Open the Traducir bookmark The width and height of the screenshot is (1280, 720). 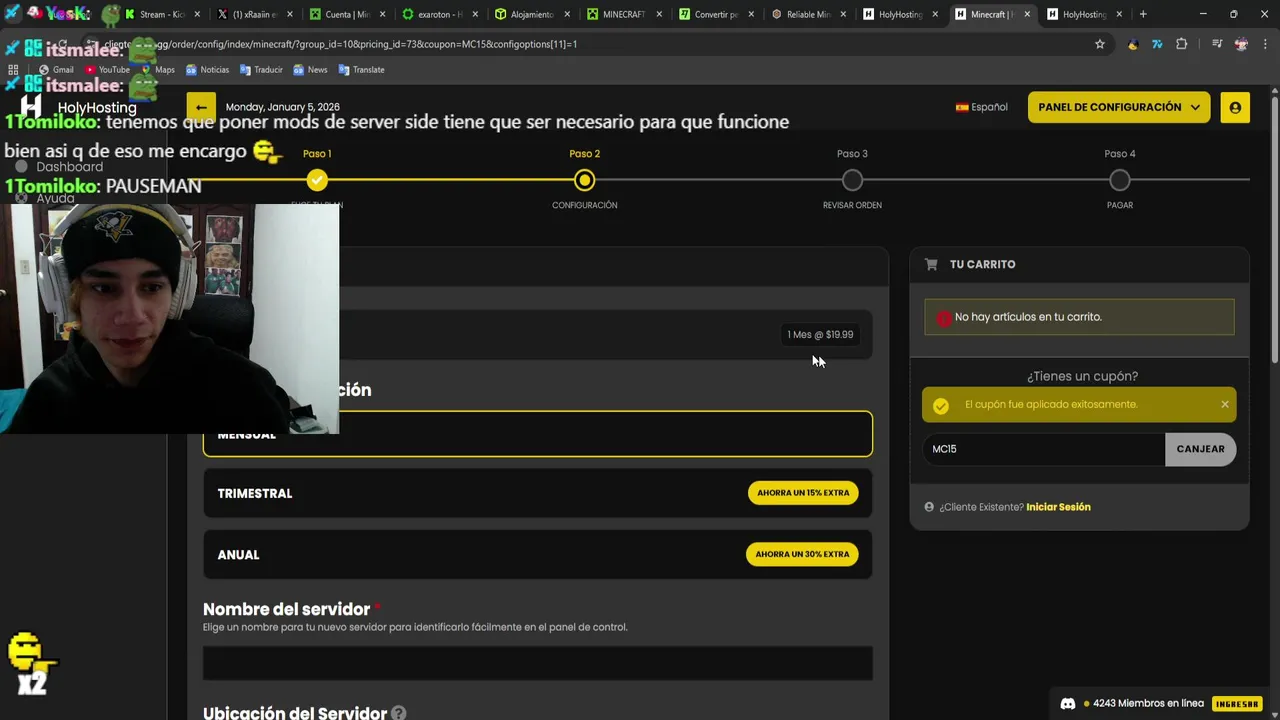261,70
